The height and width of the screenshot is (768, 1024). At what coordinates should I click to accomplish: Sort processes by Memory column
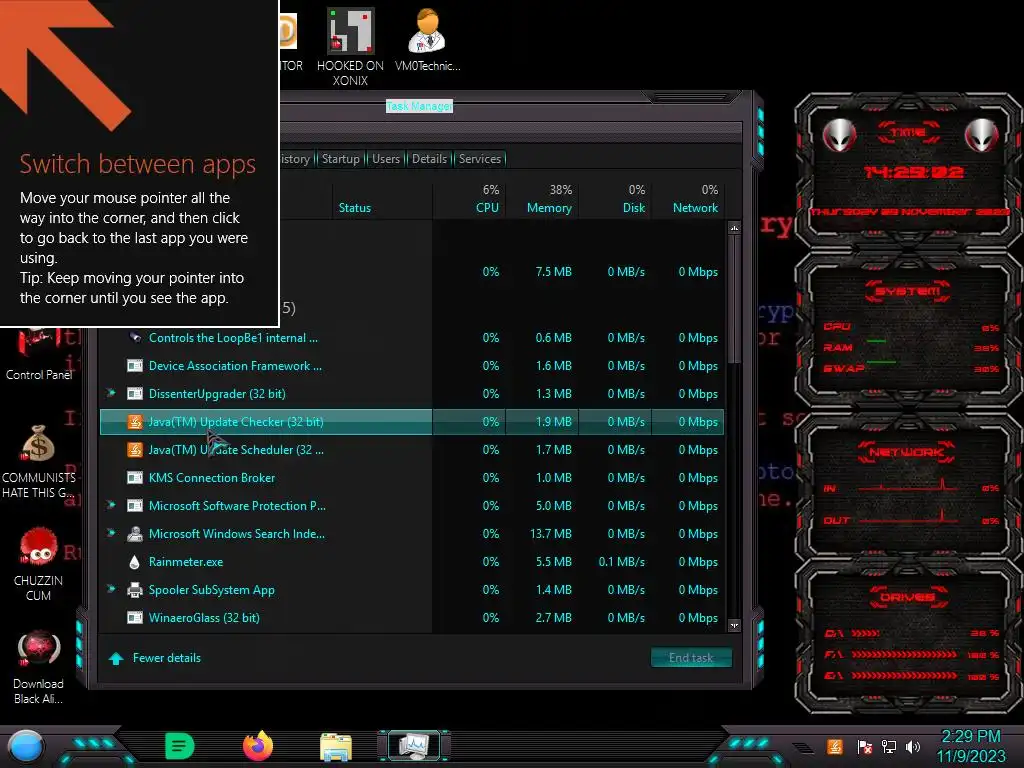[x=542, y=199]
